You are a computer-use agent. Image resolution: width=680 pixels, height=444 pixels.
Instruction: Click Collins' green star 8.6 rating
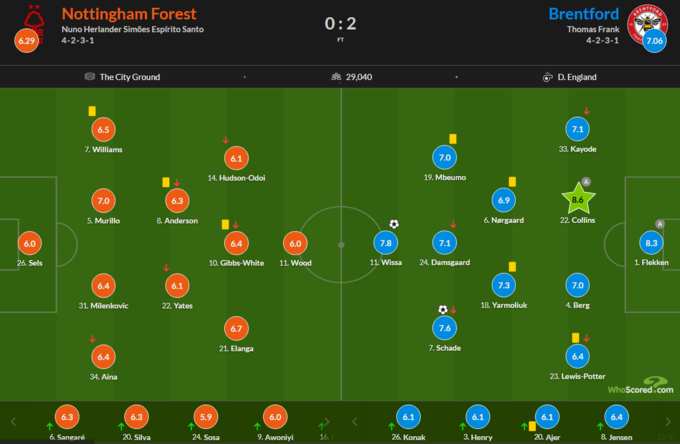(577, 200)
